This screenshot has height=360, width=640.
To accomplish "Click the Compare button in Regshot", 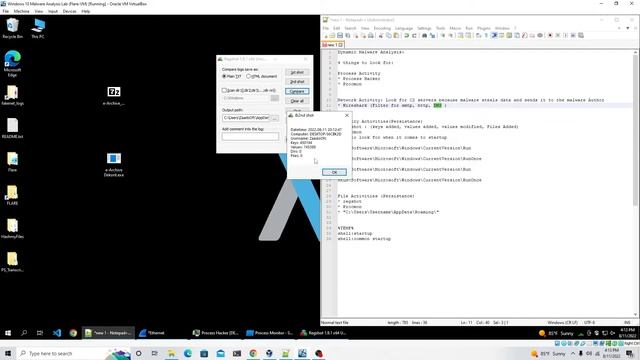I will (x=297, y=91).
